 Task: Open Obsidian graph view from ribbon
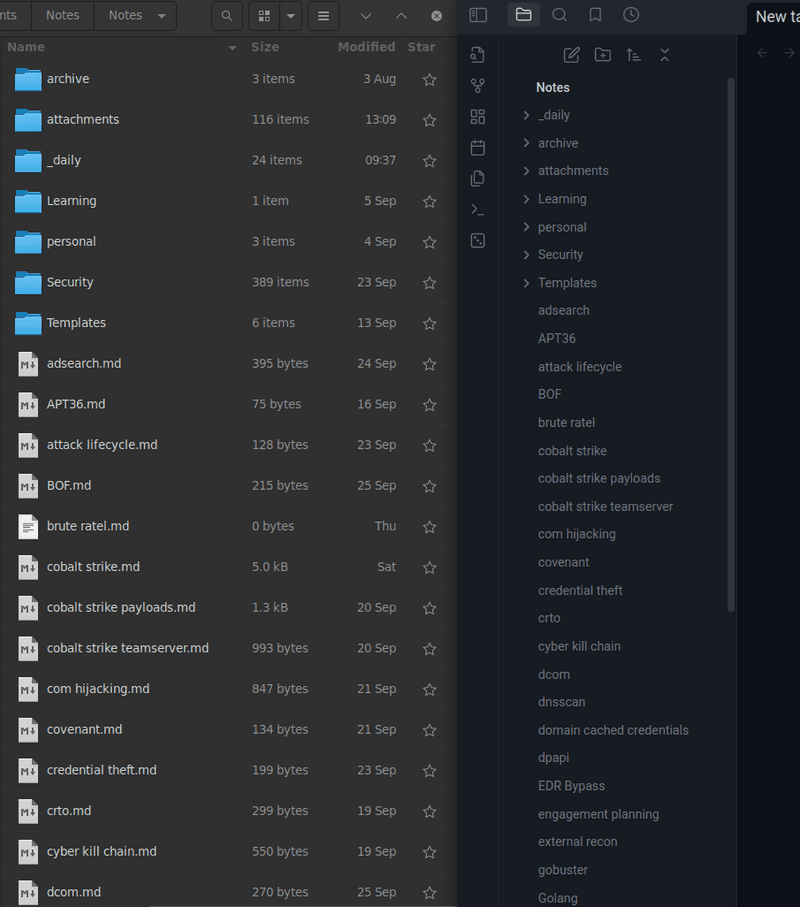478,86
